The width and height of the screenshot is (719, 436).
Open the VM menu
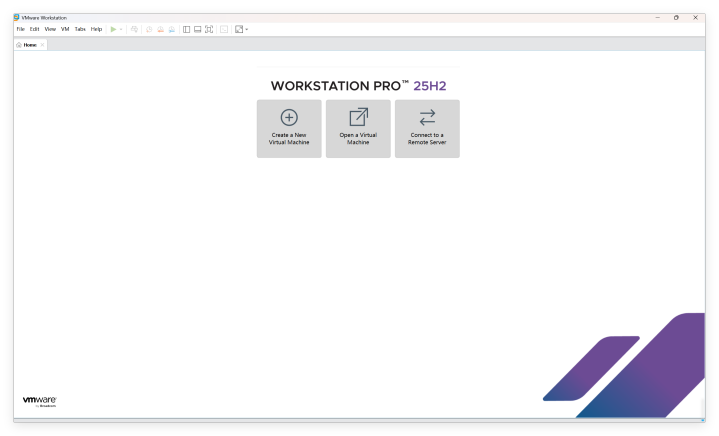pyautogui.click(x=65, y=29)
